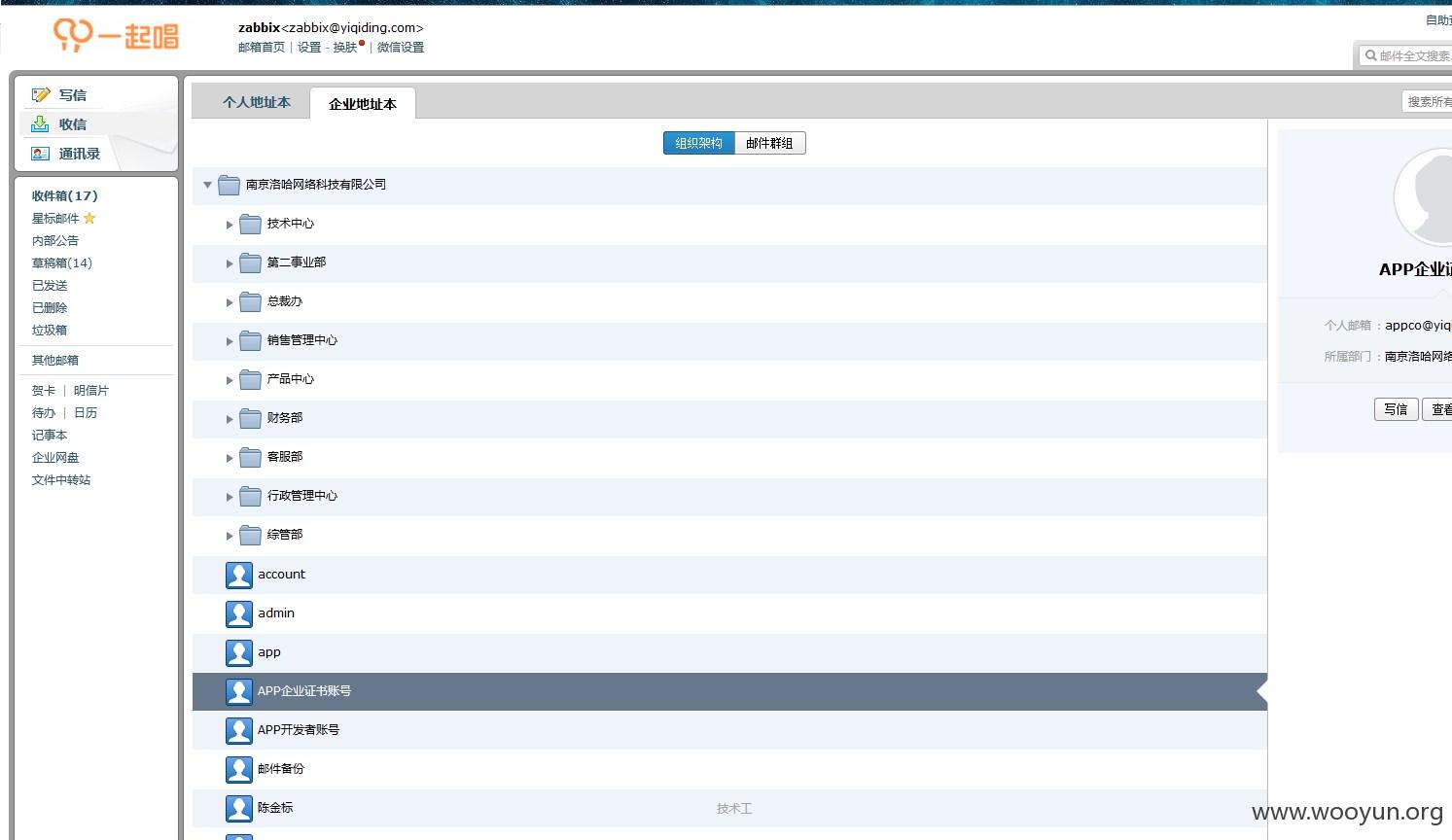Screen dimensions: 1452x840
Task: Expand the 行政管理中心 department
Action: [230, 497]
